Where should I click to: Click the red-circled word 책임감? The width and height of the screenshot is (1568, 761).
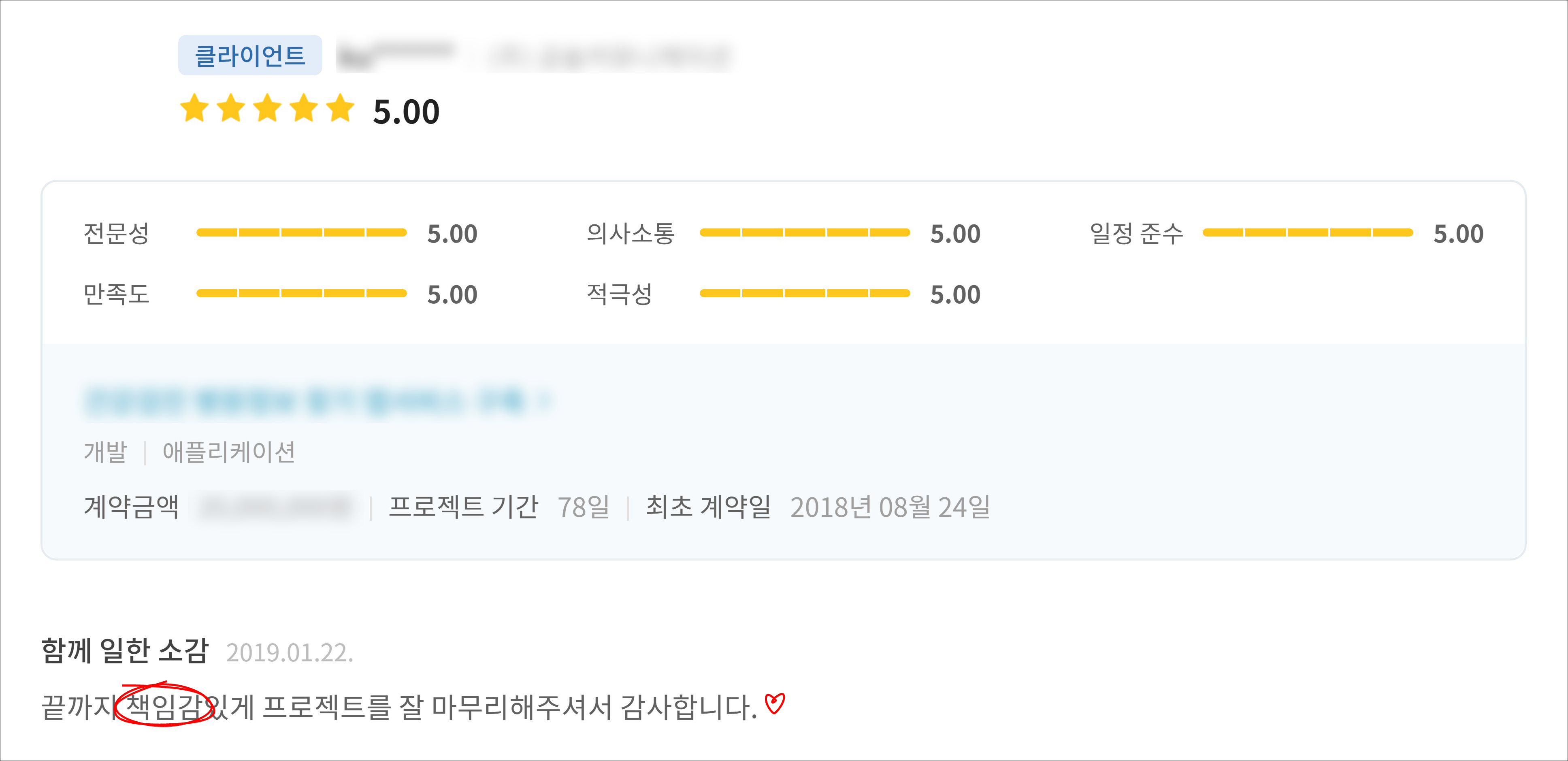point(163,706)
